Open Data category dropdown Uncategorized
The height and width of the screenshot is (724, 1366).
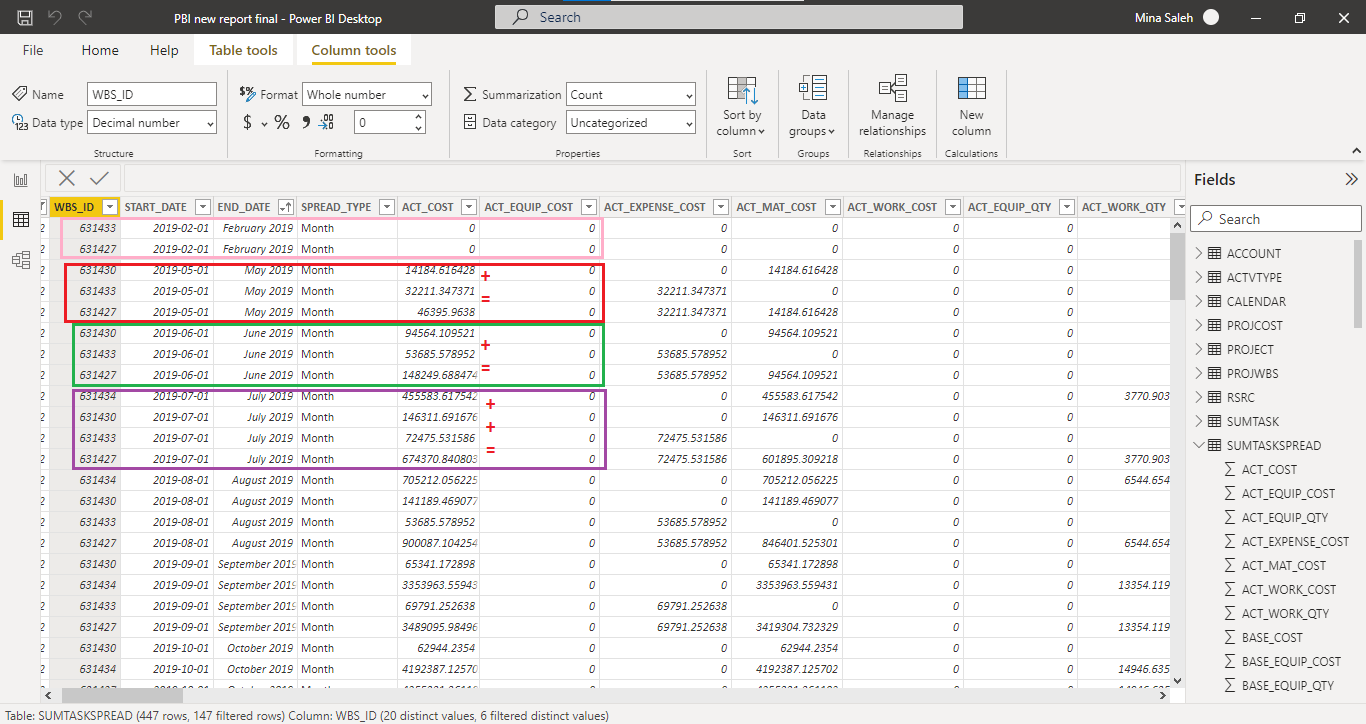pyautogui.click(x=631, y=122)
